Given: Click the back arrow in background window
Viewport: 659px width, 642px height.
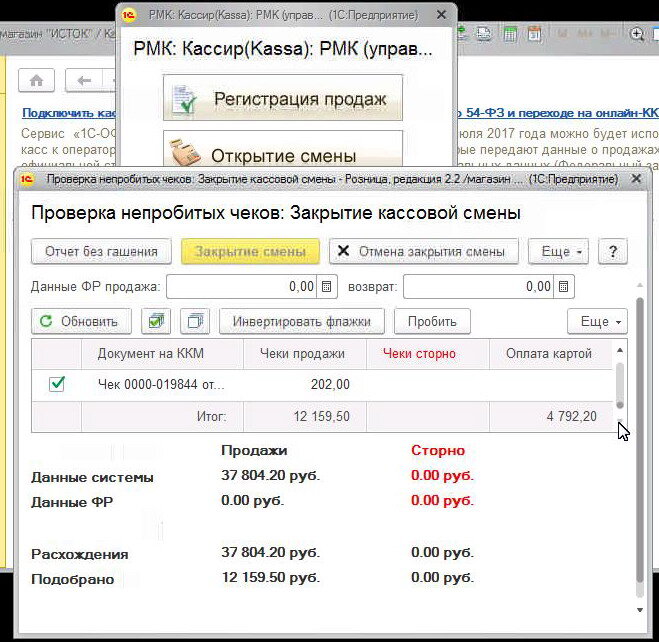Looking at the screenshot, I should point(84,80).
